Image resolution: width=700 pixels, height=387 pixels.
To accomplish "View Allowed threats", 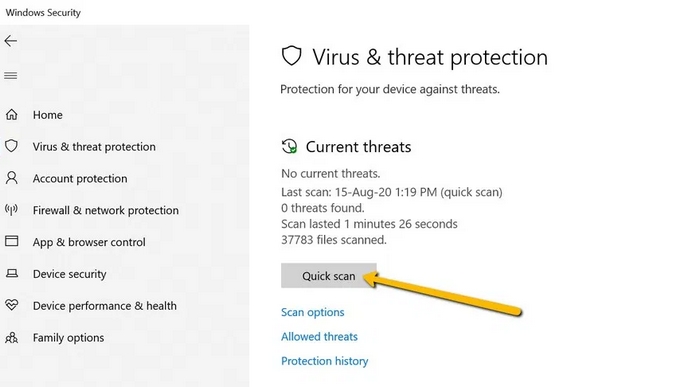I will (319, 336).
